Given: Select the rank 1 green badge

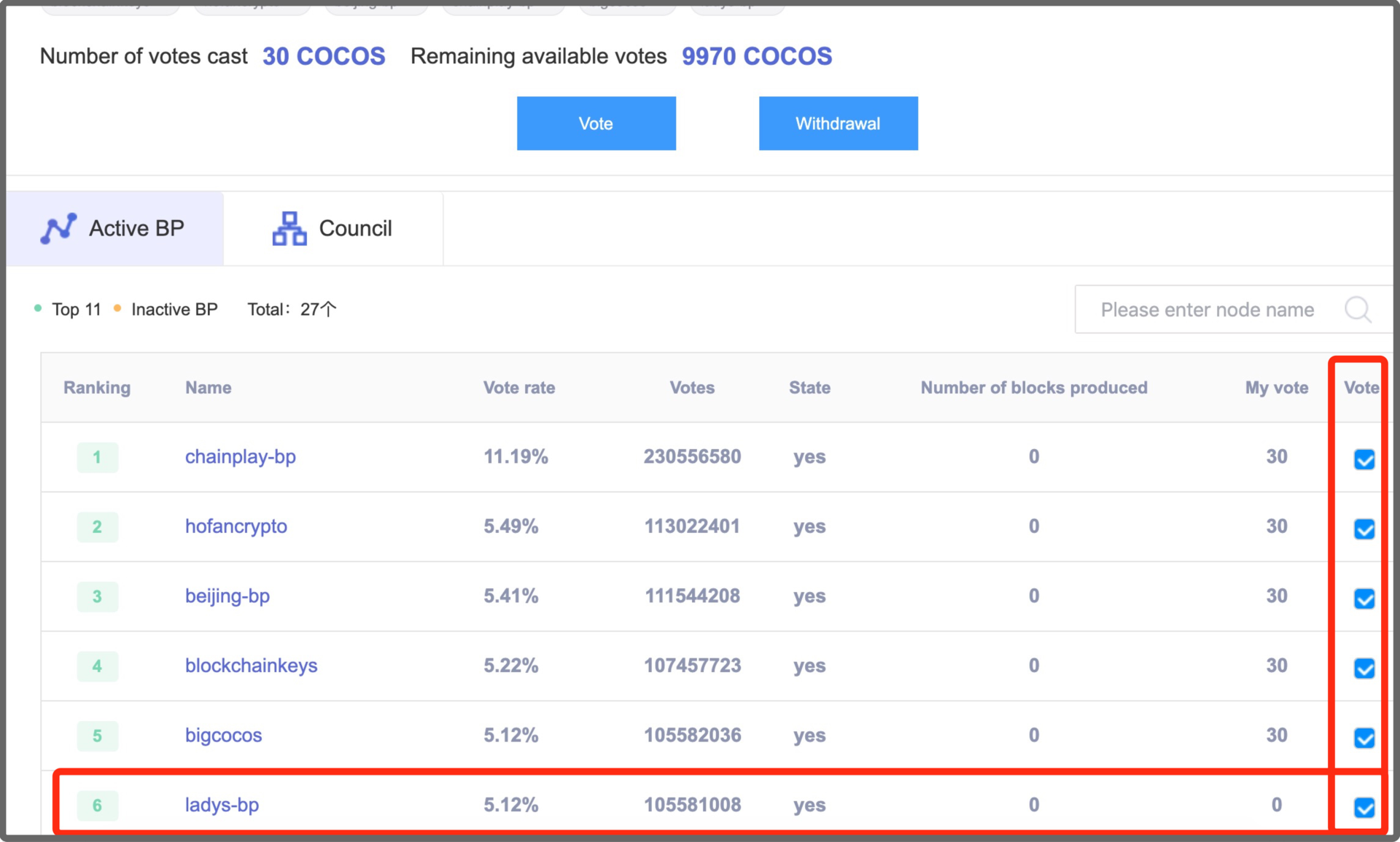Looking at the screenshot, I should (x=97, y=458).
